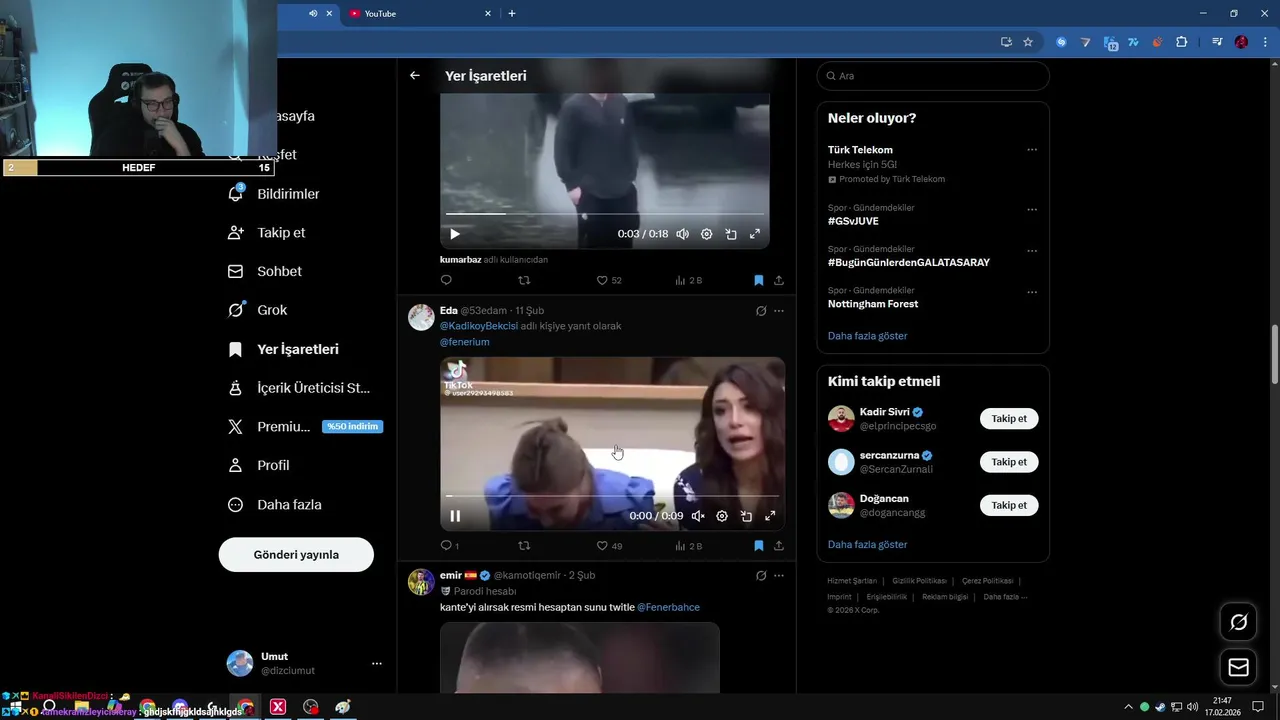Open Premium item with %50 indirim badge
Image resolution: width=1280 pixels, height=720 pixels.
coord(305,426)
